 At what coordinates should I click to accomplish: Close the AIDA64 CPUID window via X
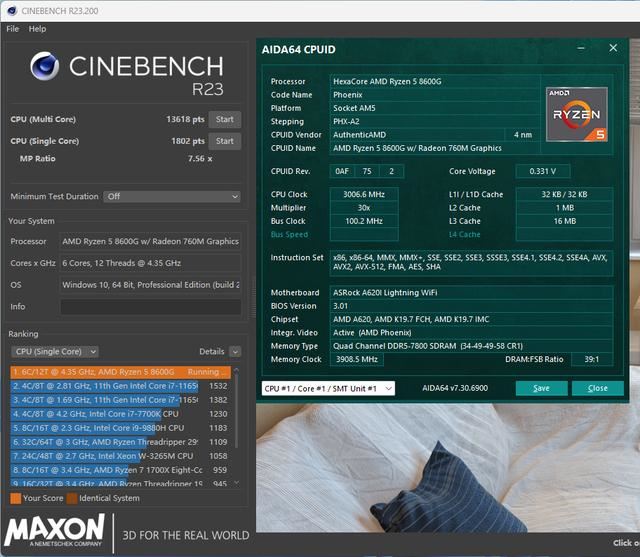point(613,47)
